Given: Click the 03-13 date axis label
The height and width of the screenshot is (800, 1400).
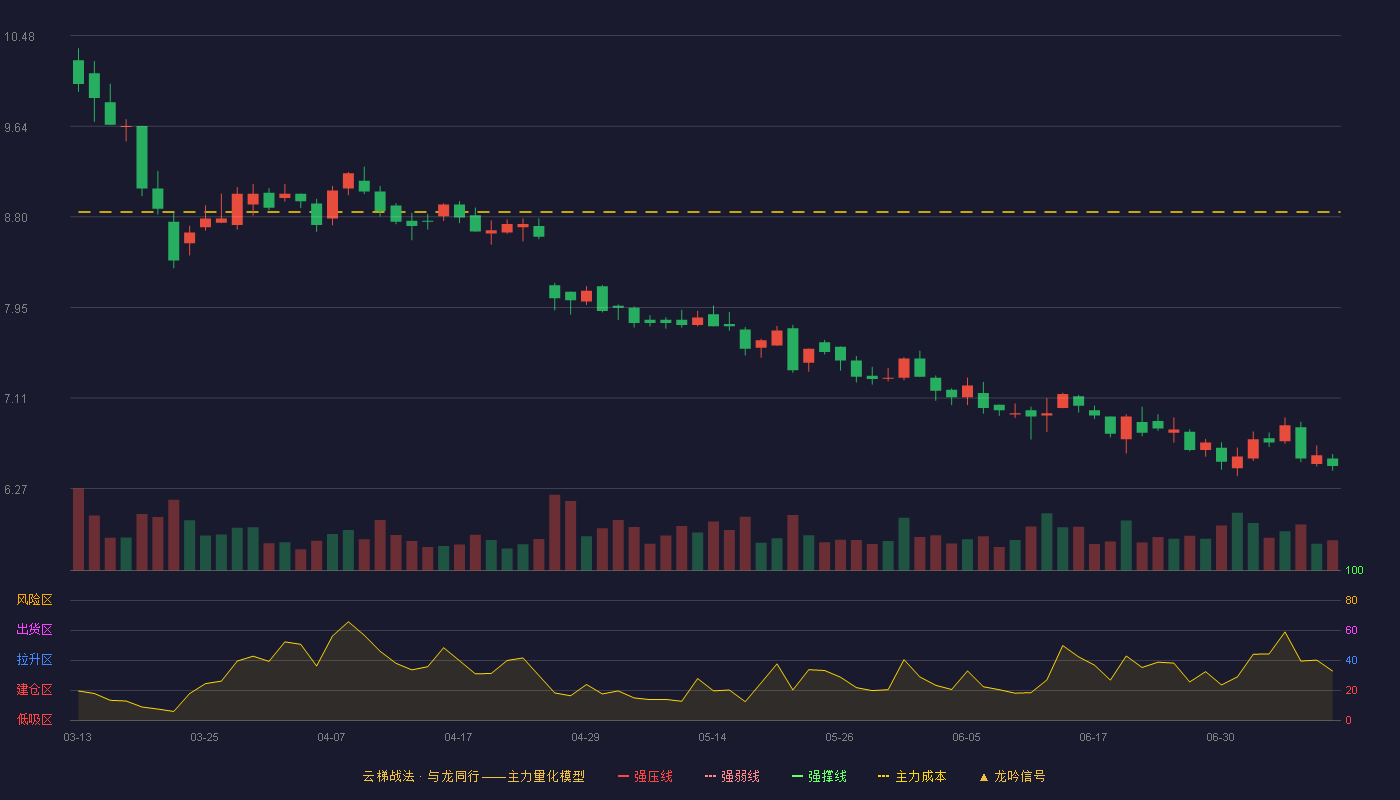Looking at the screenshot, I should coord(77,737).
